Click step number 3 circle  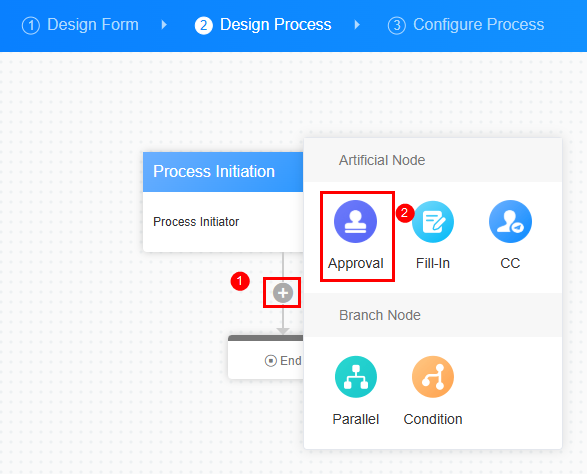396,26
